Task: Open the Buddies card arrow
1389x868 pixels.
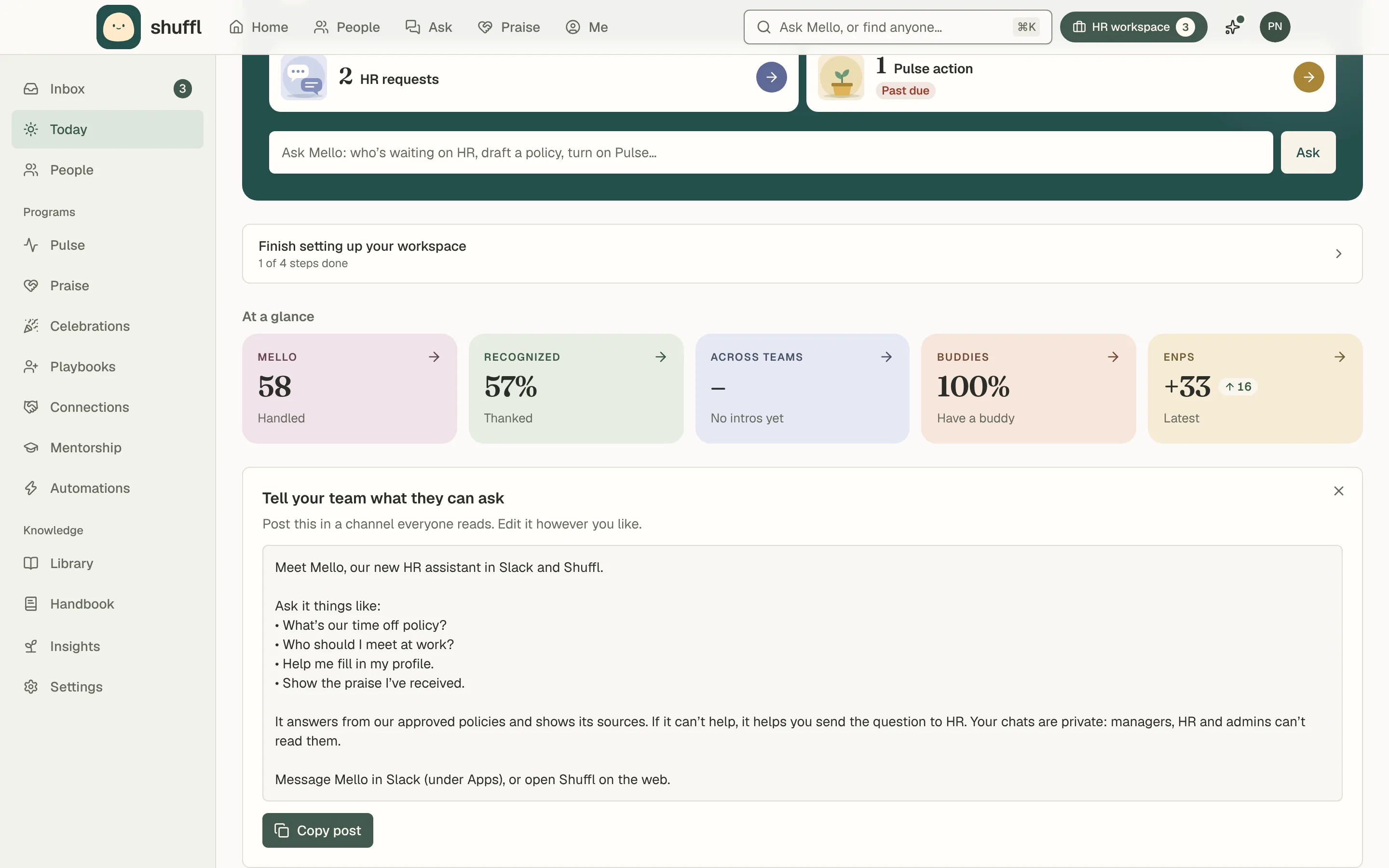Action: tap(1113, 357)
